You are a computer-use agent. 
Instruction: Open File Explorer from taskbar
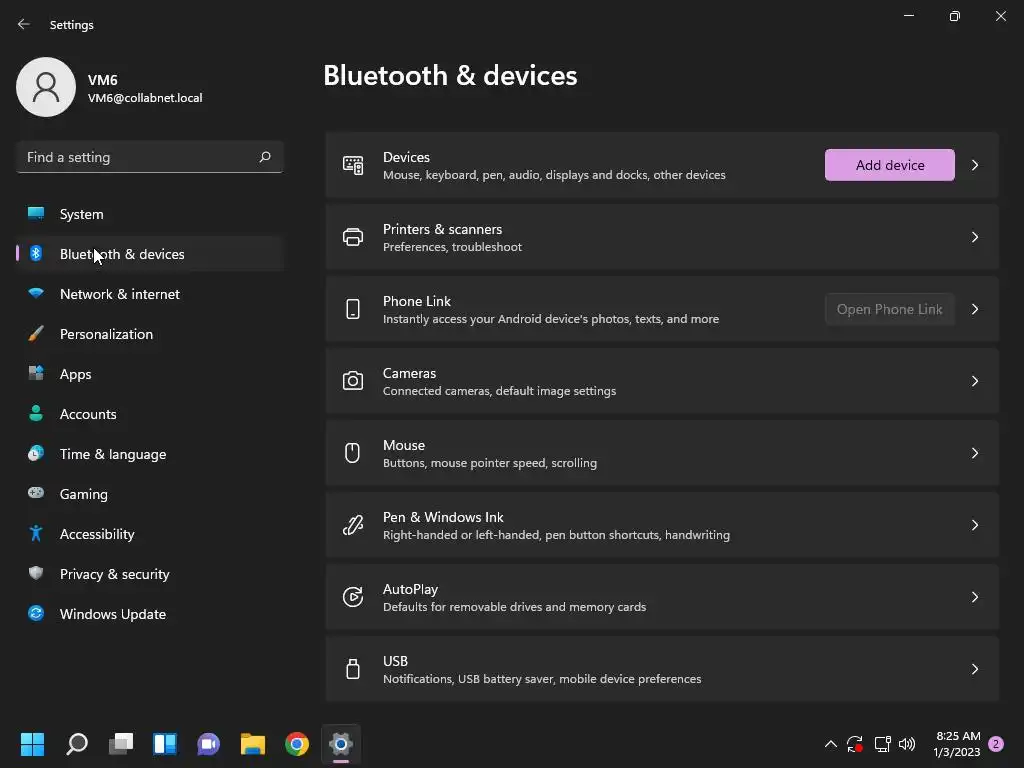253,744
